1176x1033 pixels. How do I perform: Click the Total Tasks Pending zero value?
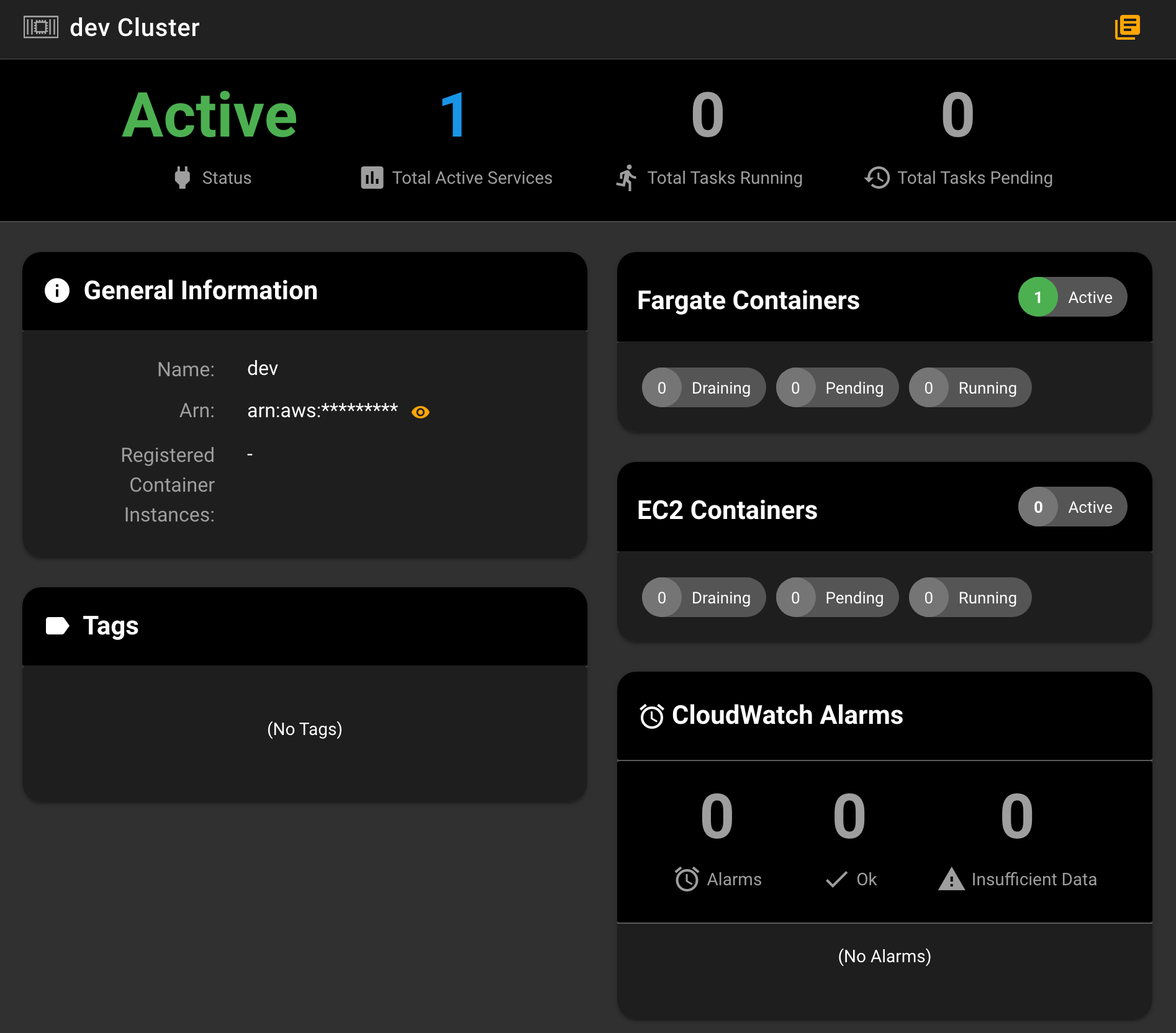[957, 115]
